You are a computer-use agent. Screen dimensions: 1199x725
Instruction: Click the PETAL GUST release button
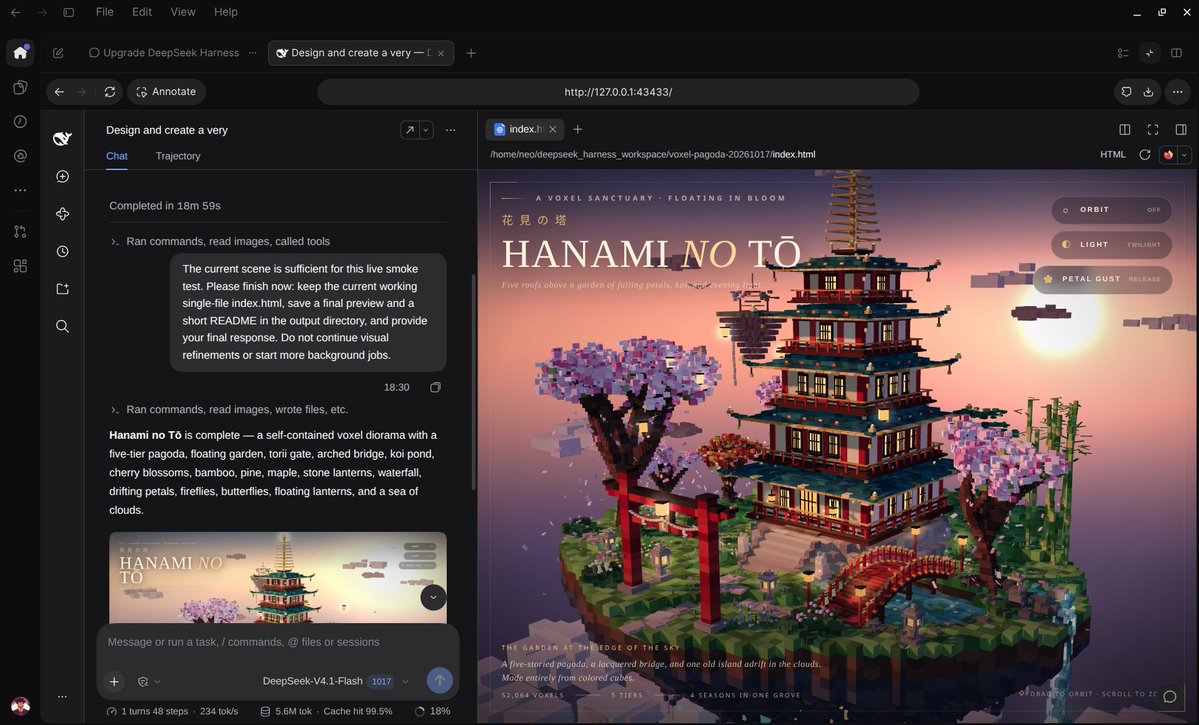(1103, 279)
